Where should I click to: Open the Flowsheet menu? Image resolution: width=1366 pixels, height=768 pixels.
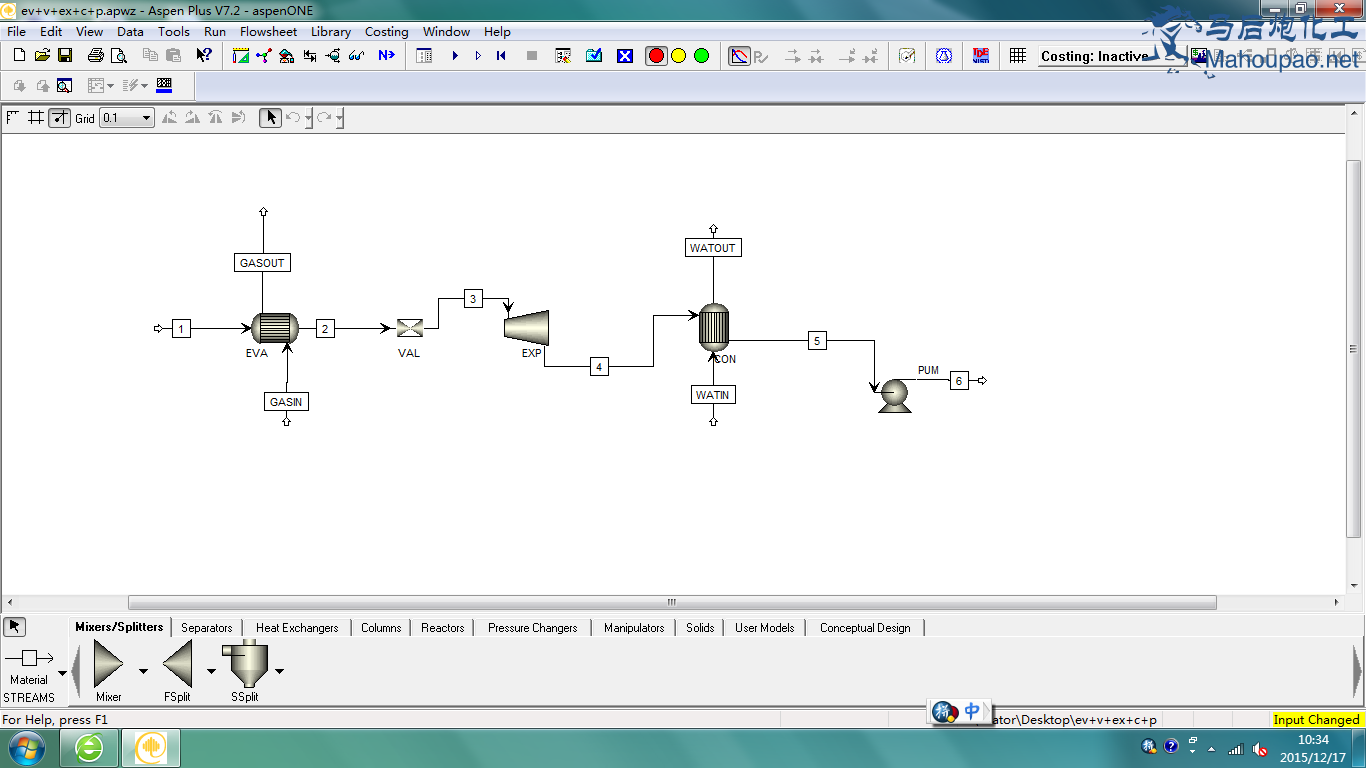268,31
